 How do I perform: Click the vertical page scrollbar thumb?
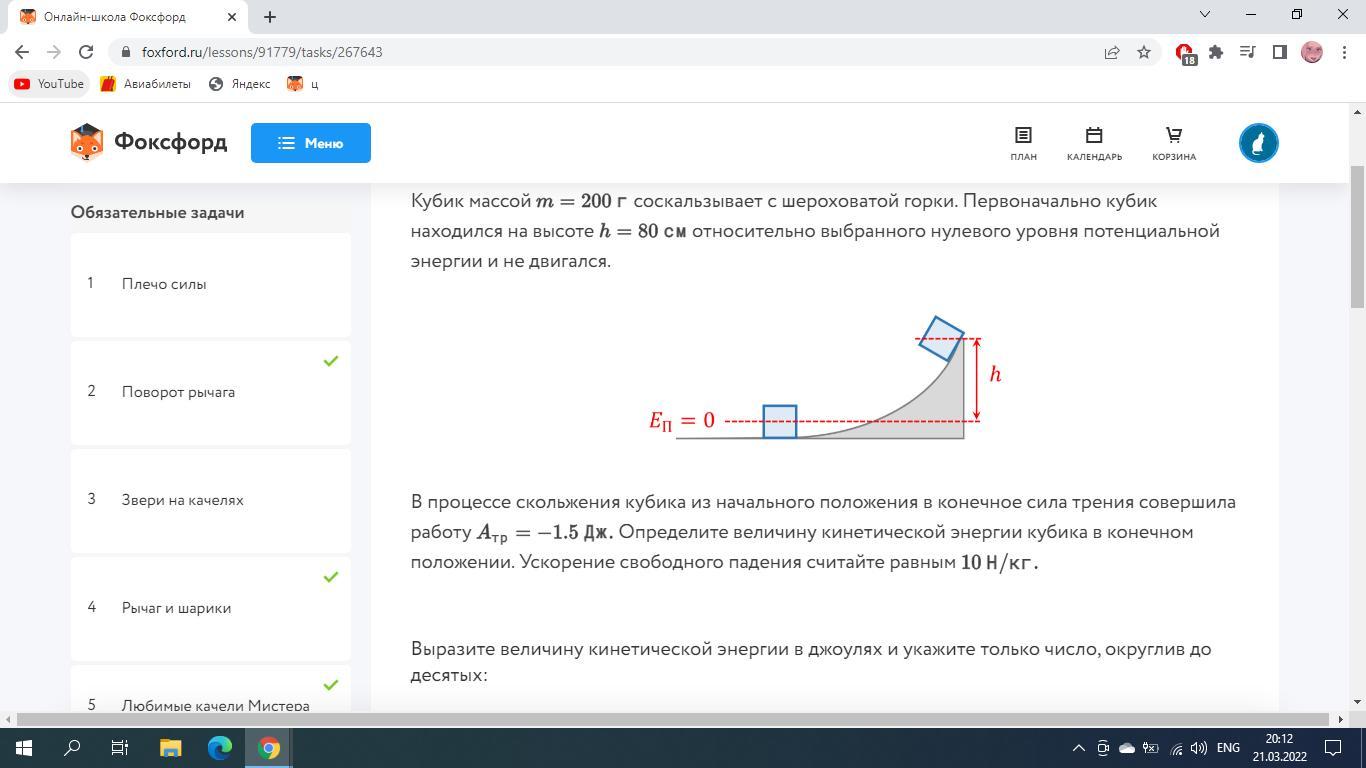(x=1357, y=238)
